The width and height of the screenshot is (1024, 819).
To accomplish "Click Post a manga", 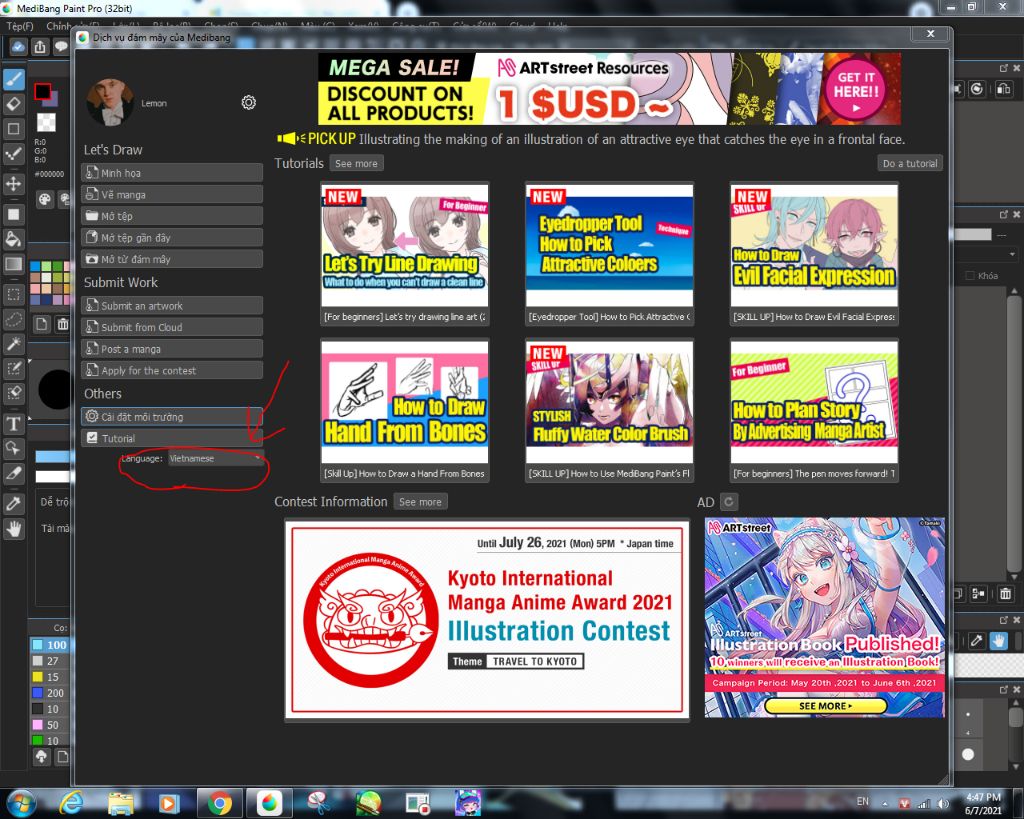I will [x=172, y=349].
